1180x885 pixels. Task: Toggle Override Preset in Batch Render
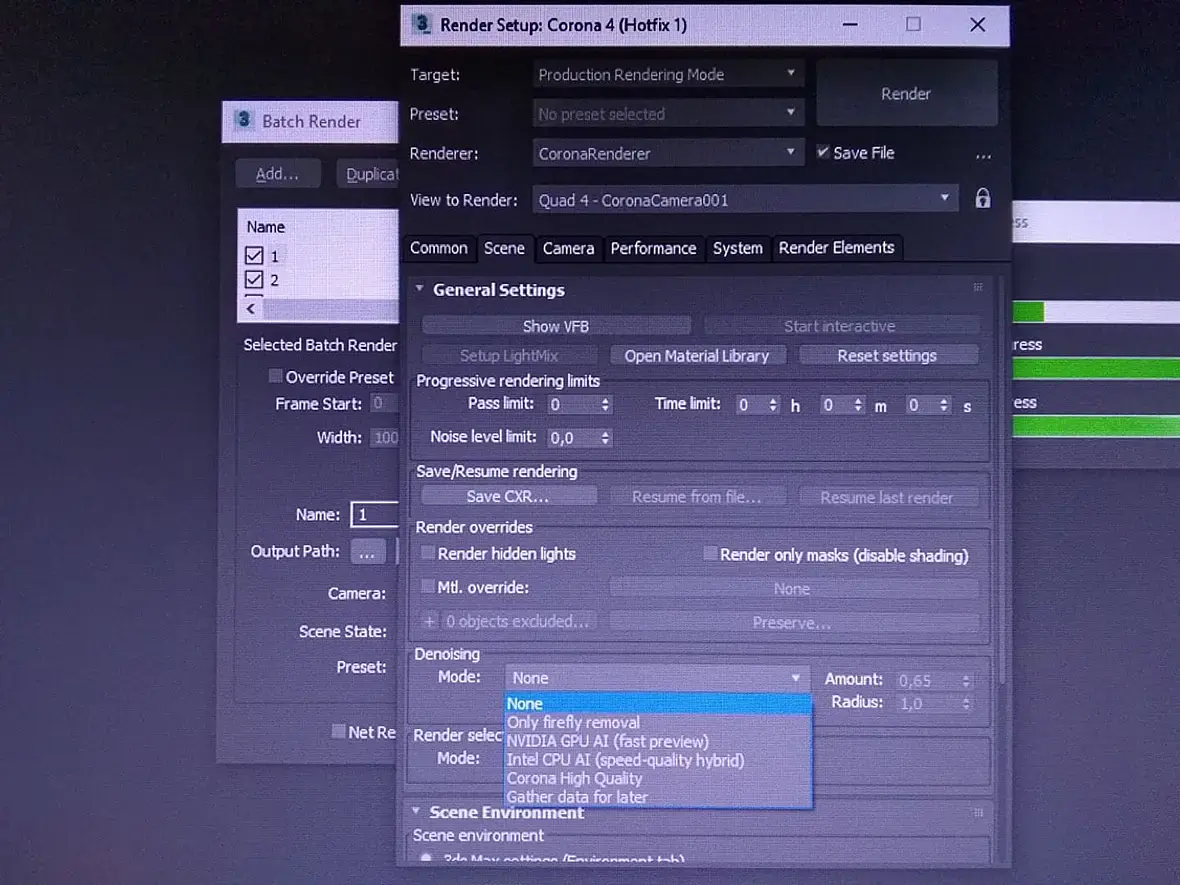coord(276,376)
